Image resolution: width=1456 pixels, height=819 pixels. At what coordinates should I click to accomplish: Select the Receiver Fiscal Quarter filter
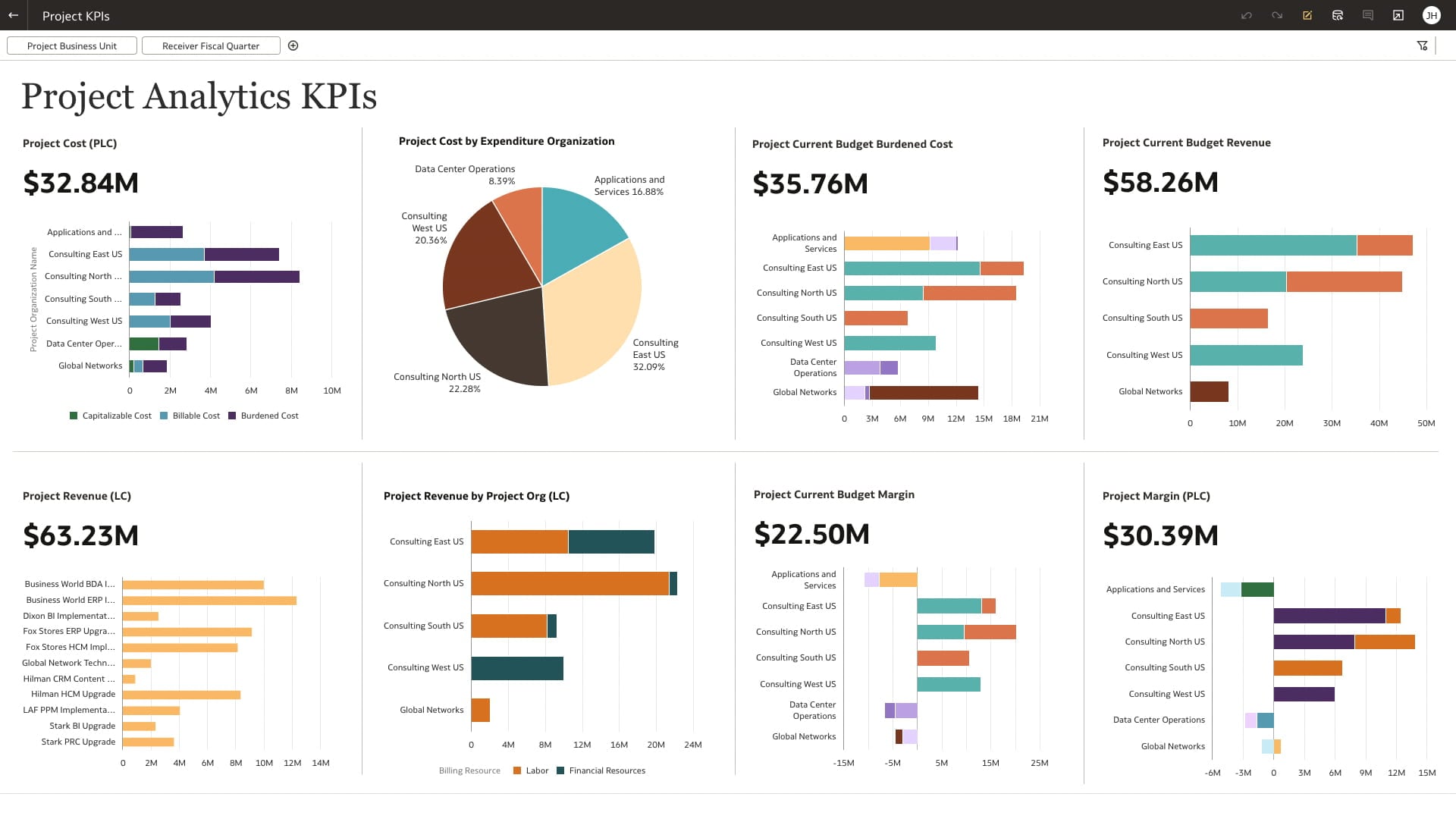point(210,46)
